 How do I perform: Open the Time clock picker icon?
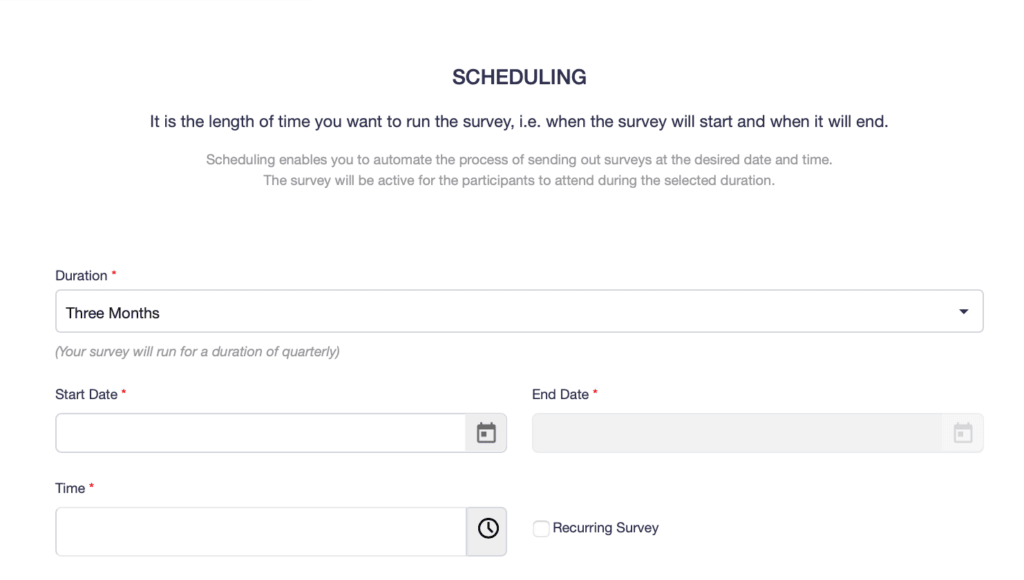coord(487,528)
